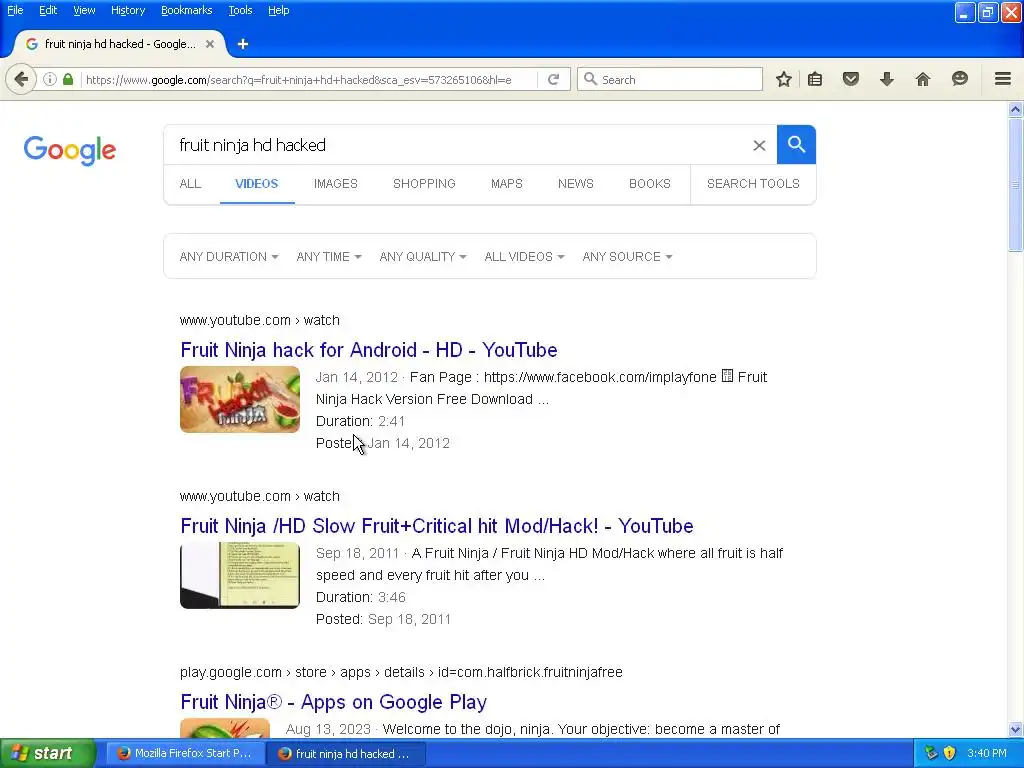Select fruit ninja hd hacked taskbar button

point(345,753)
